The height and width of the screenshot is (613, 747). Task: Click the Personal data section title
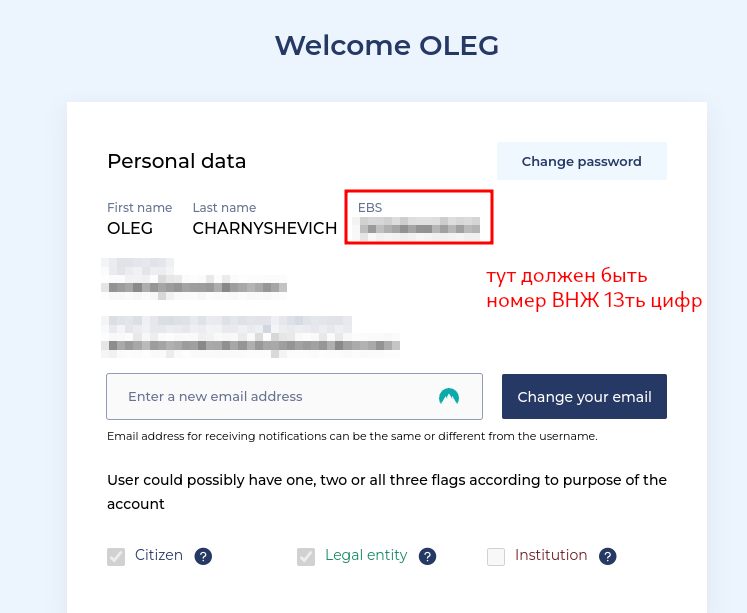[177, 161]
